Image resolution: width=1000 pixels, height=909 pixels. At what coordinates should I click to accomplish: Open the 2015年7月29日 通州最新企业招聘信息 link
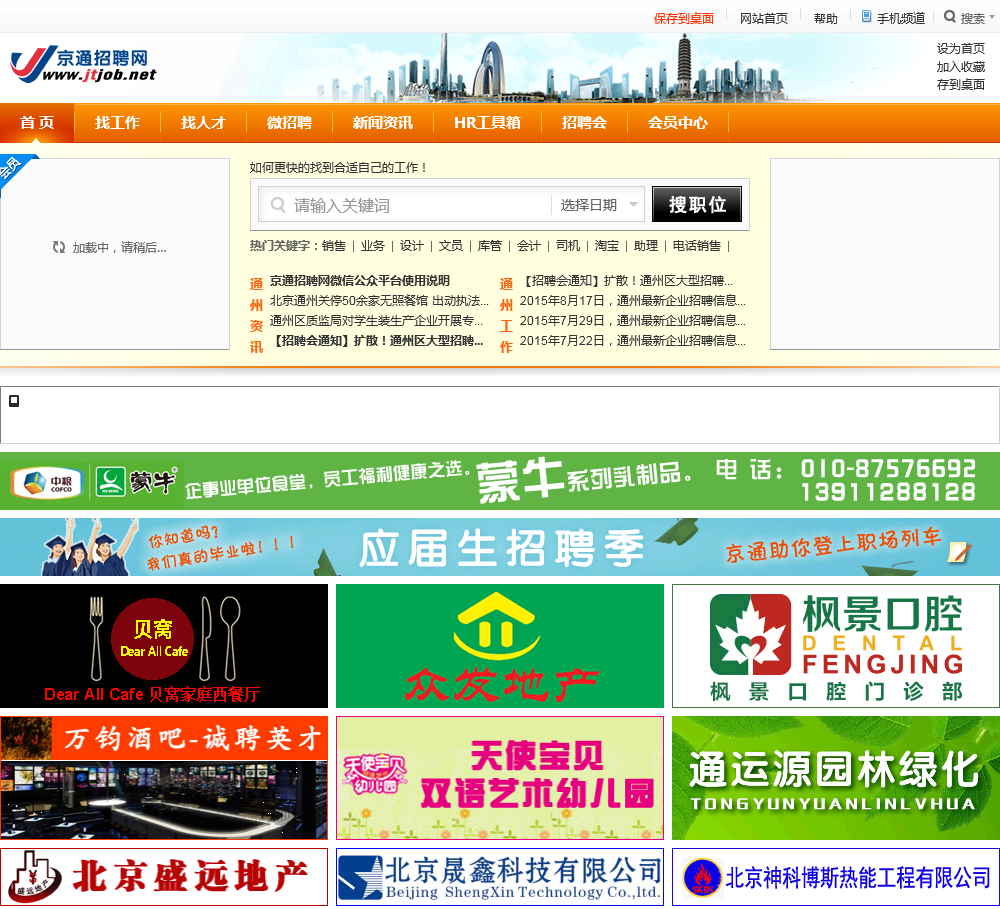point(633,320)
